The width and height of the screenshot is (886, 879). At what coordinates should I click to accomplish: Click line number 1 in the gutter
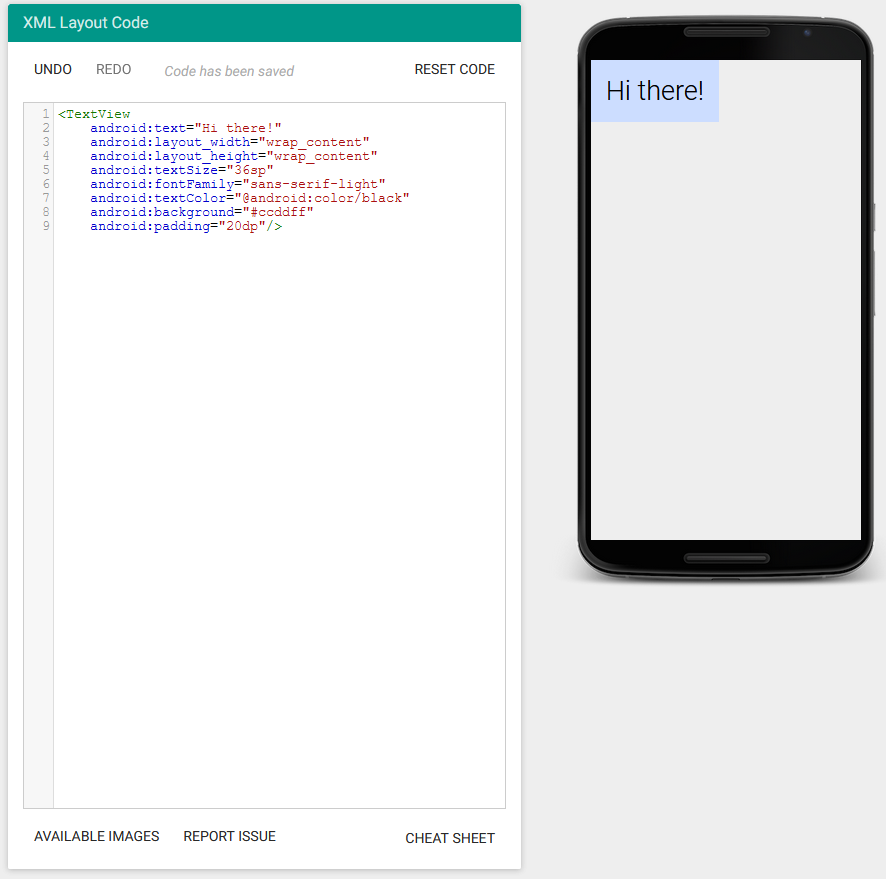pyautogui.click(x=46, y=114)
